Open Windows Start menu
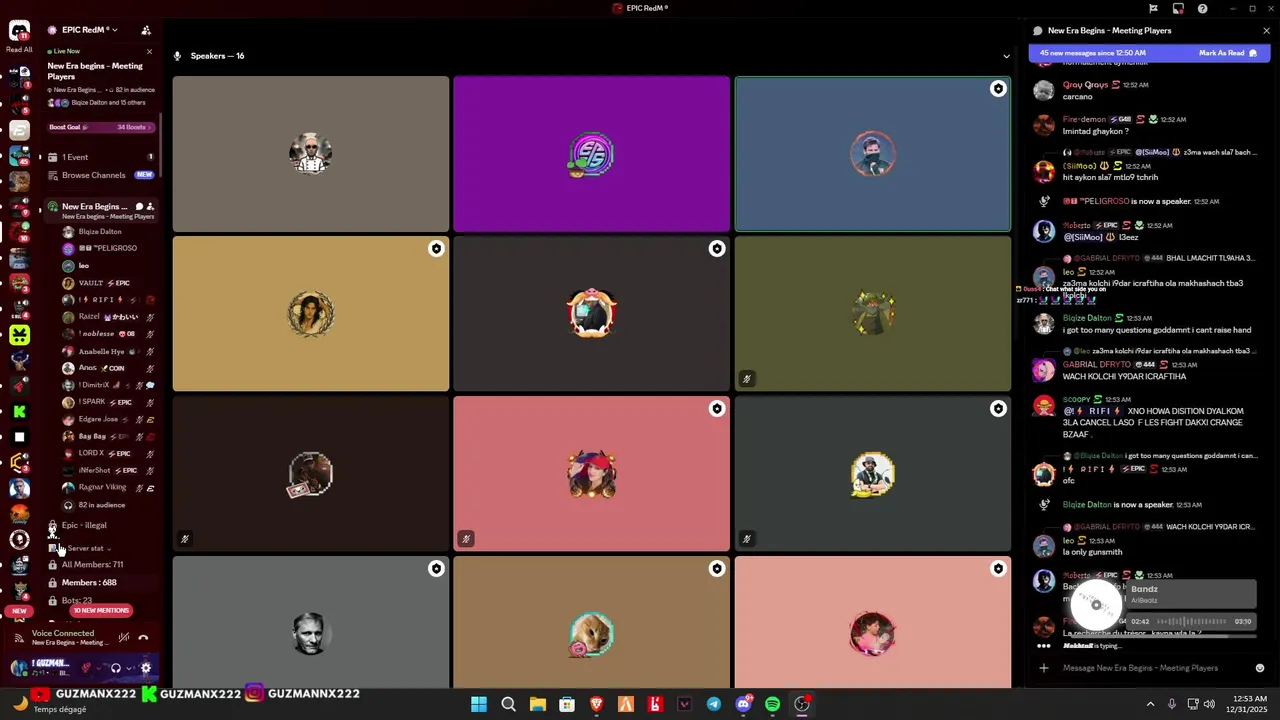1280x720 pixels. [x=479, y=704]
